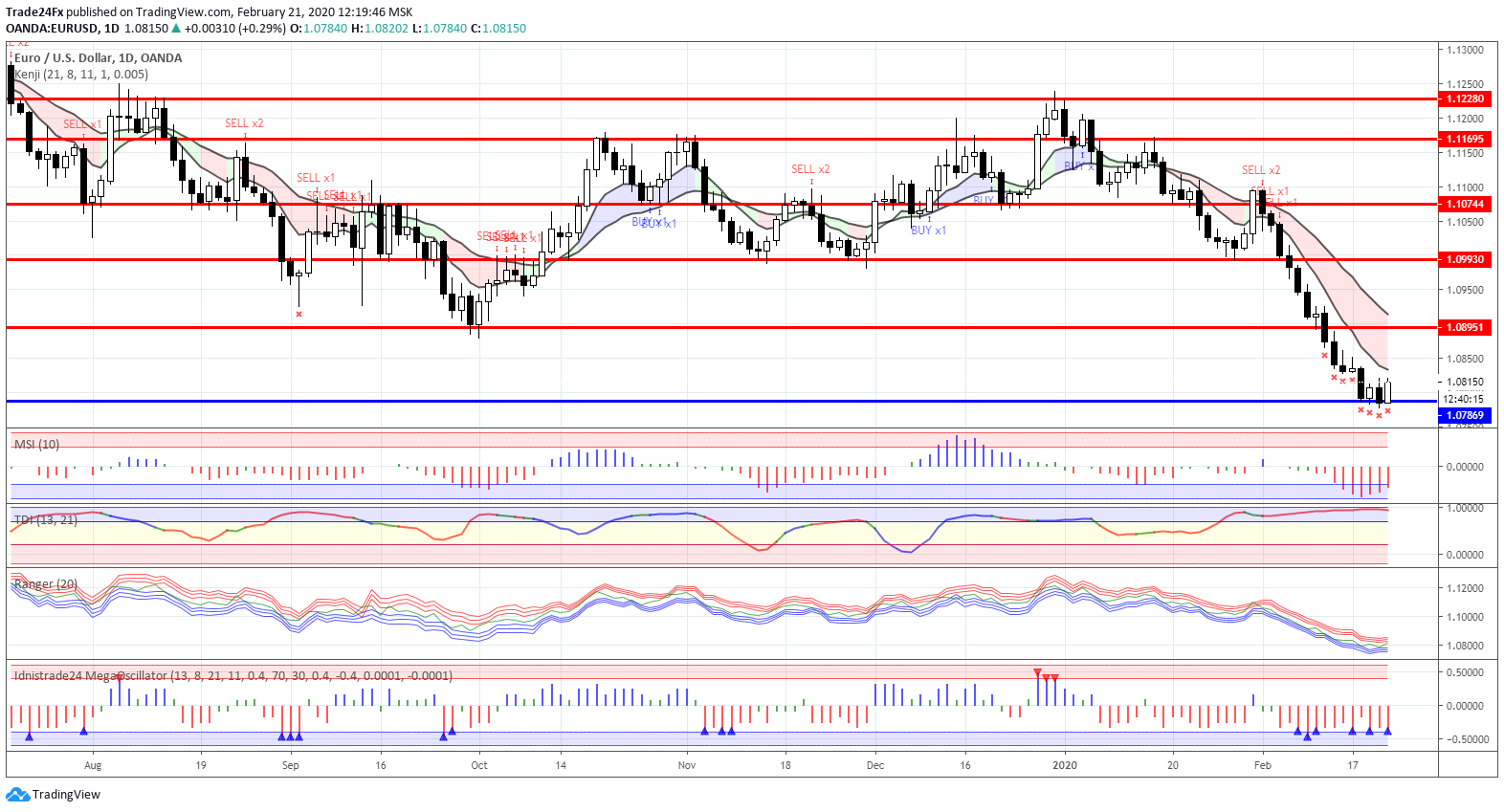Click the 0.50000 value on MegaOscillator scale
This screenshot has width=1504, height=812.
tap(1465, 672)
